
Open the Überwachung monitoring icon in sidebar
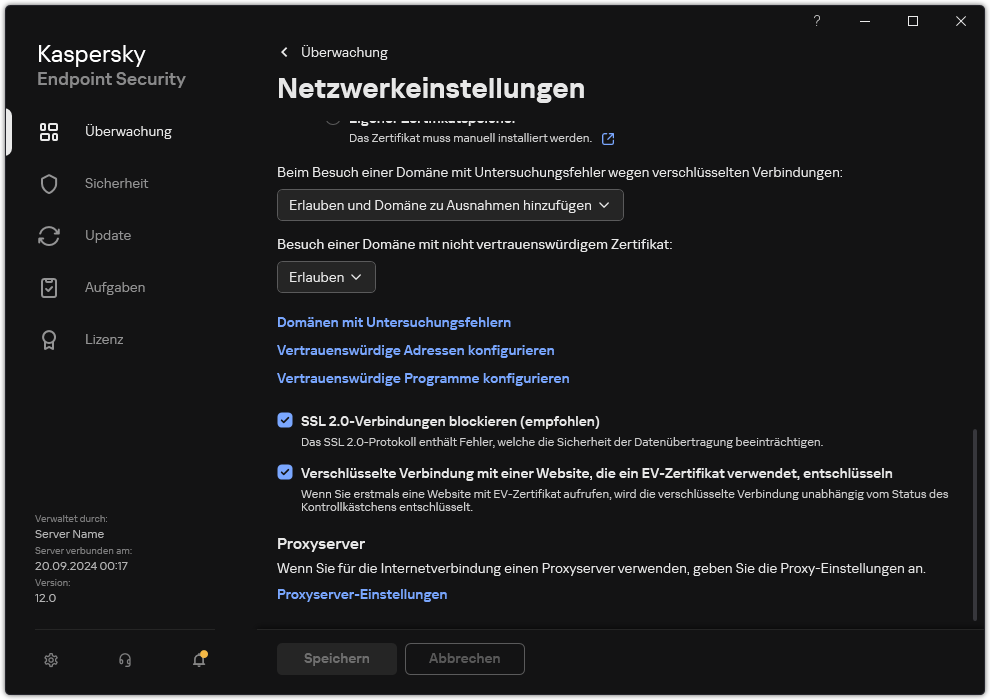[x=49, y=131]
